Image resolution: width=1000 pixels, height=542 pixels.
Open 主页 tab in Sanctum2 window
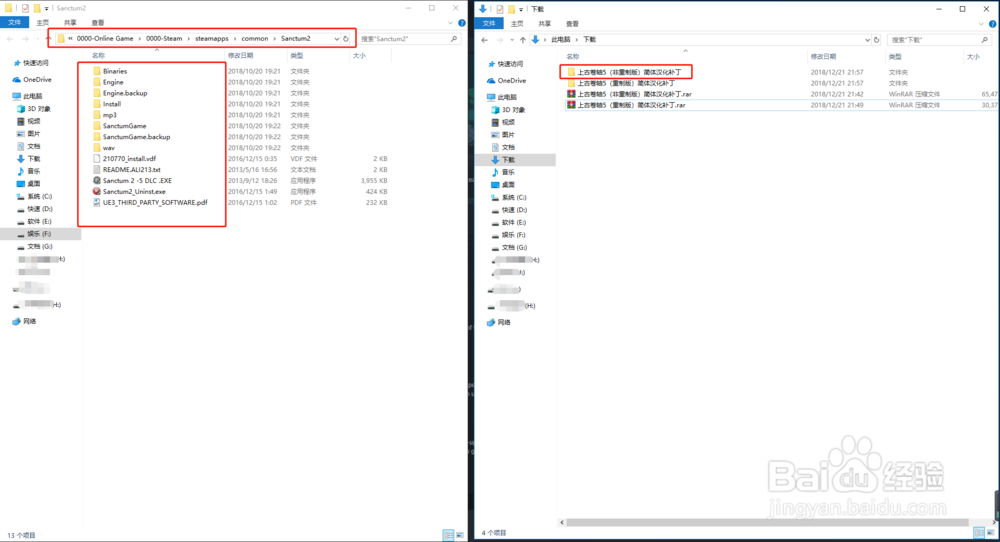tap(43, 22)
